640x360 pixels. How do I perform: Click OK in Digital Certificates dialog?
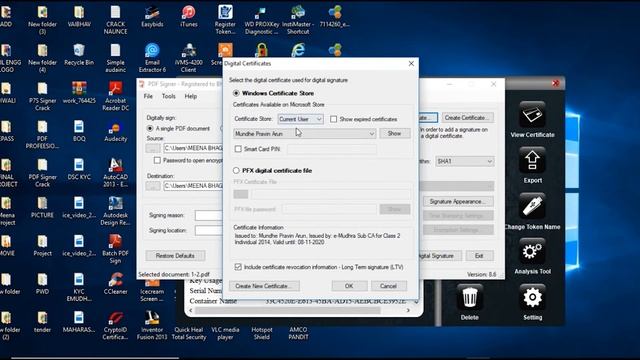click(349, 286)
